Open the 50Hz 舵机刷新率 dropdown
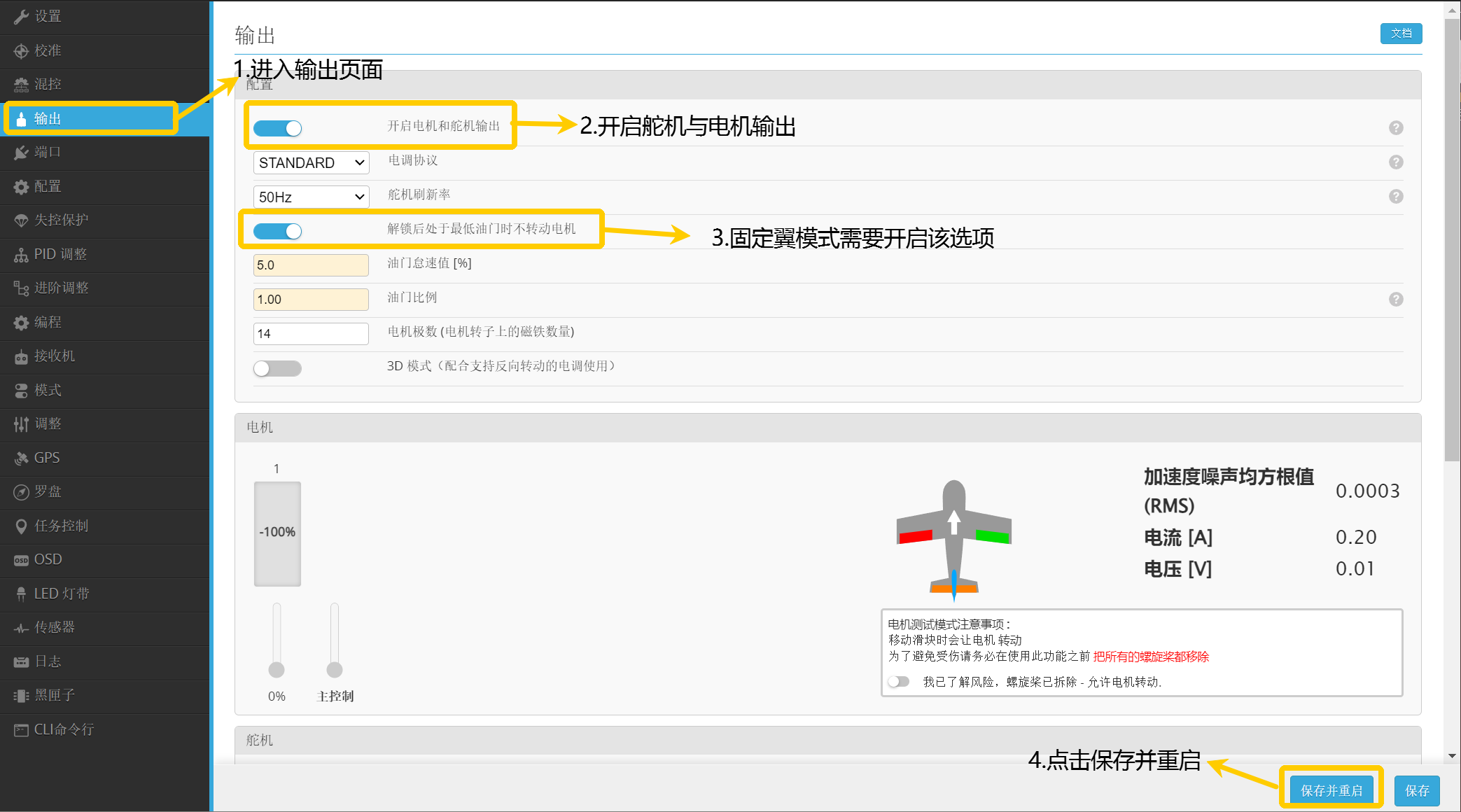1461x812 pixels. coord(311,197)
